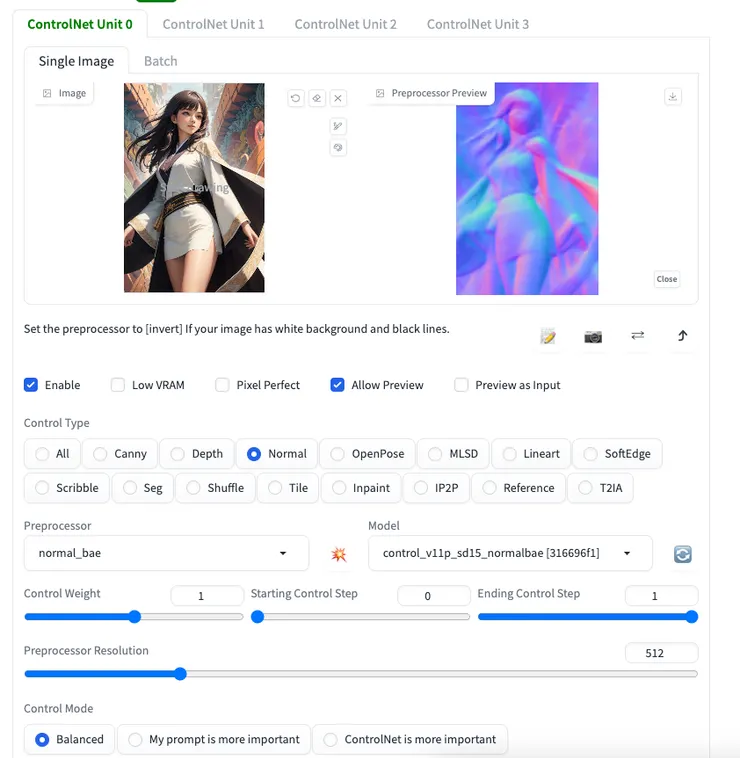
Task: Switch to ControlNet Unit 1 tab
Action: pyautogui.click(x=213, y=24)
